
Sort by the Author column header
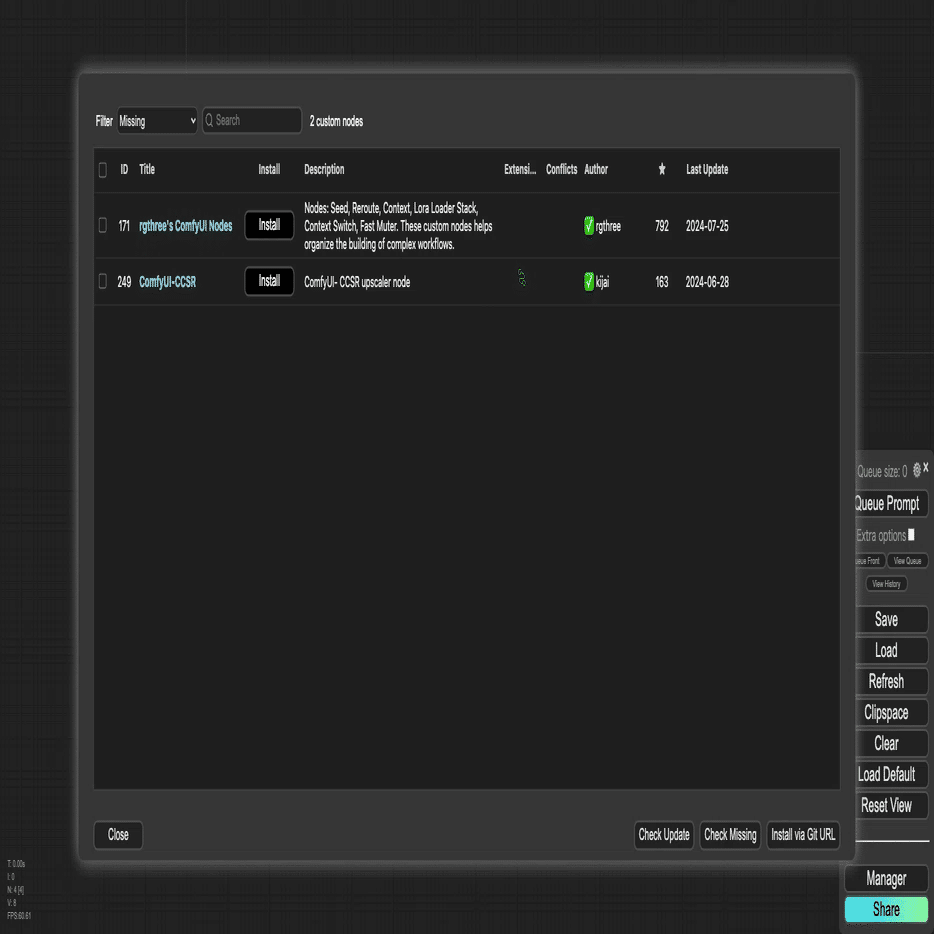[x=596, y=169]
